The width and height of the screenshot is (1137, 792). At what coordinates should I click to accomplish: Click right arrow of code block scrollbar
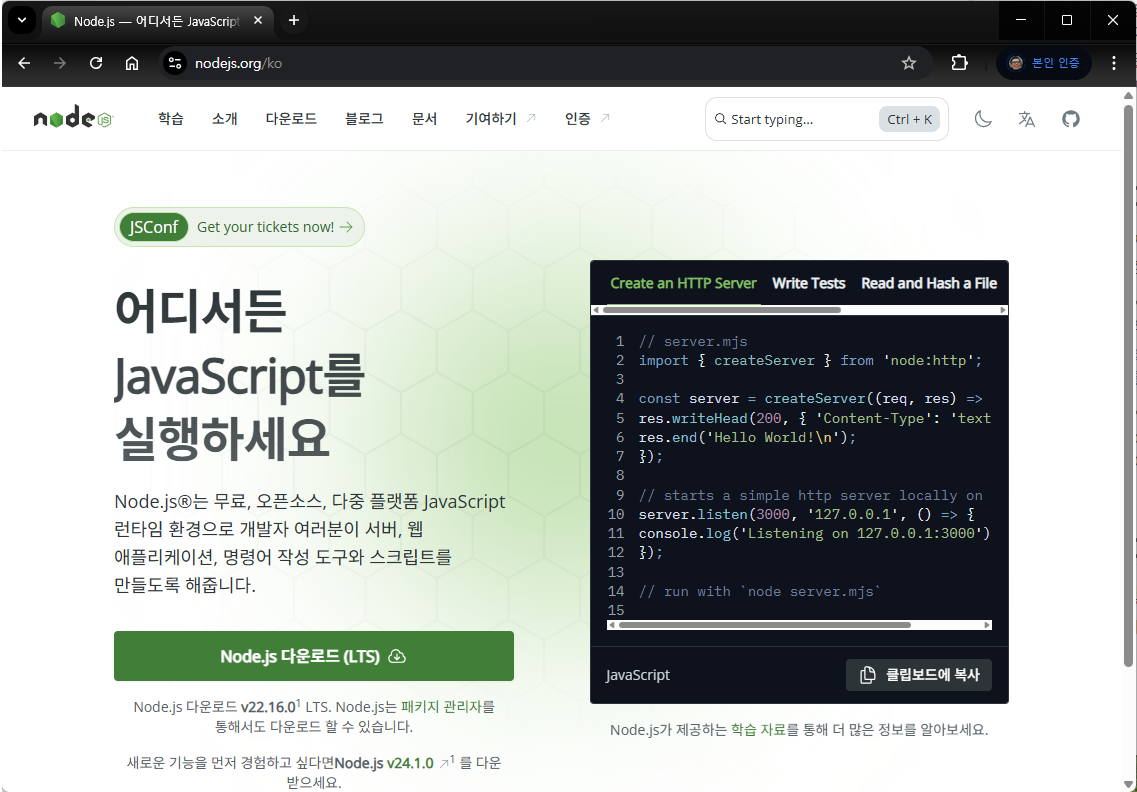(x=987, y=625)
